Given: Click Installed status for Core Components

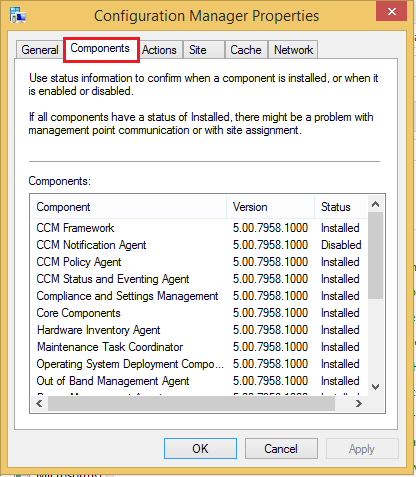Looking at the screenshot, I should point(340,313).
